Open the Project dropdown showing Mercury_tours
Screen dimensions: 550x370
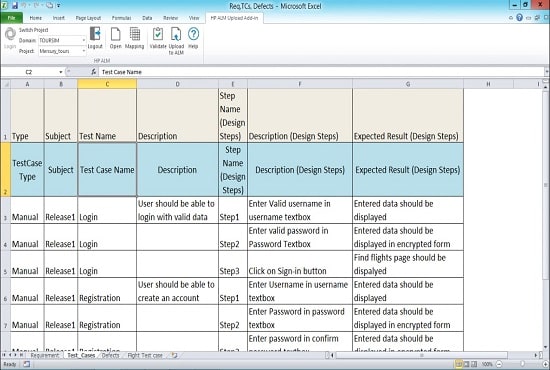click(83, 51)
